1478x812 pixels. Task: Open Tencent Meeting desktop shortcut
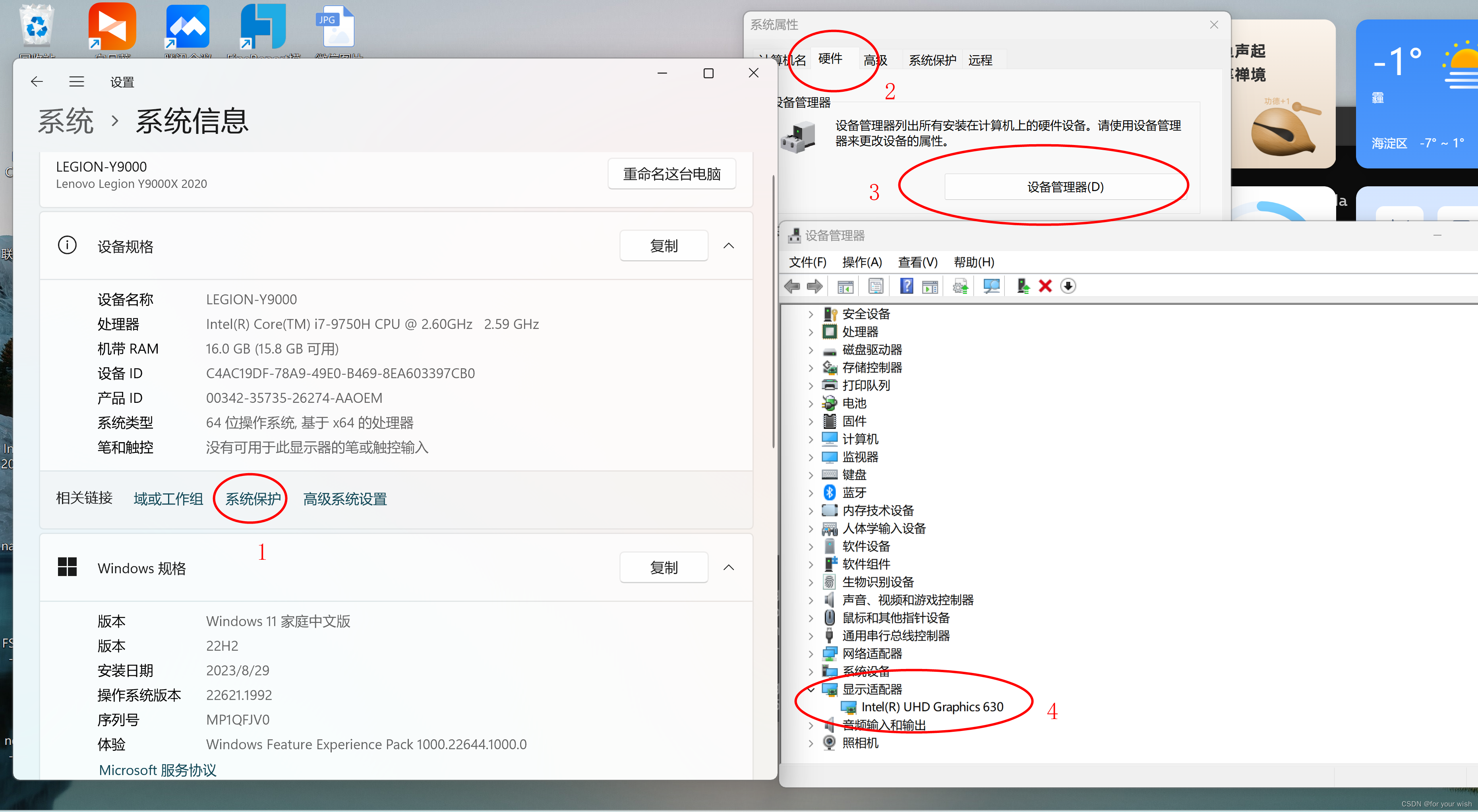click(188, 26)
